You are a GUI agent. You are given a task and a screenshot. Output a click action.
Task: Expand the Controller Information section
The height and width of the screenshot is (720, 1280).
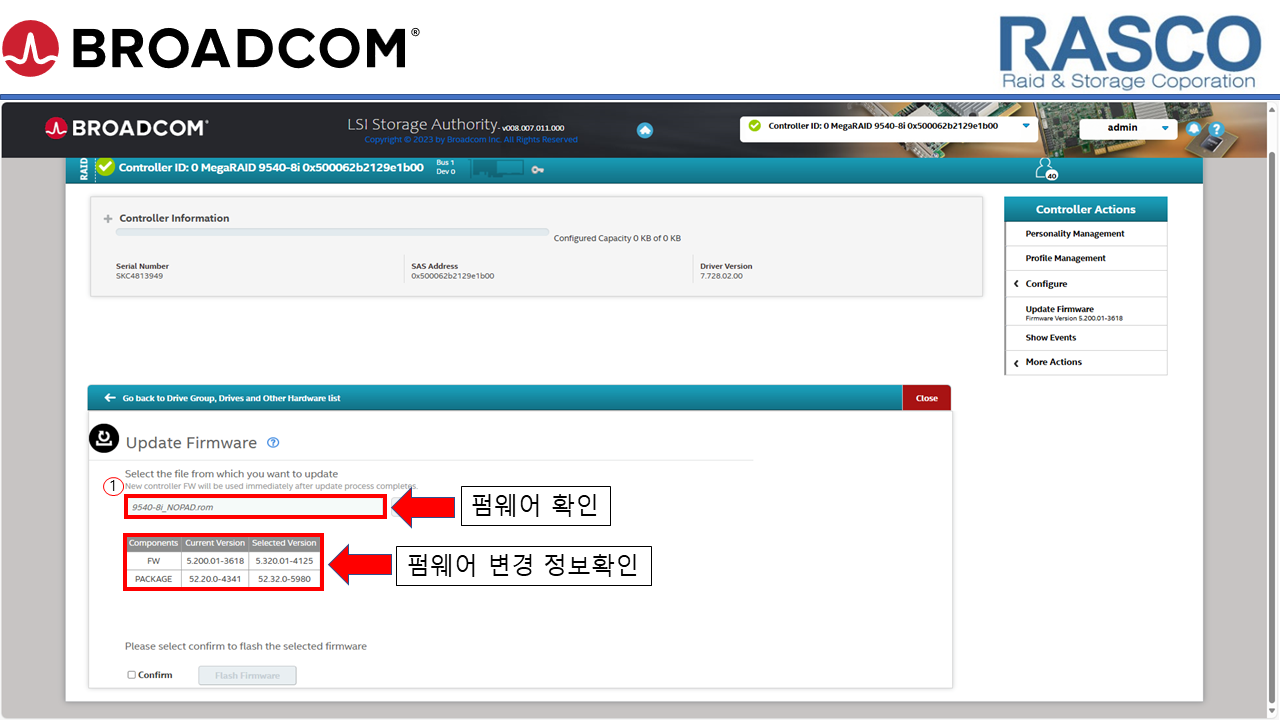point(108,218)
